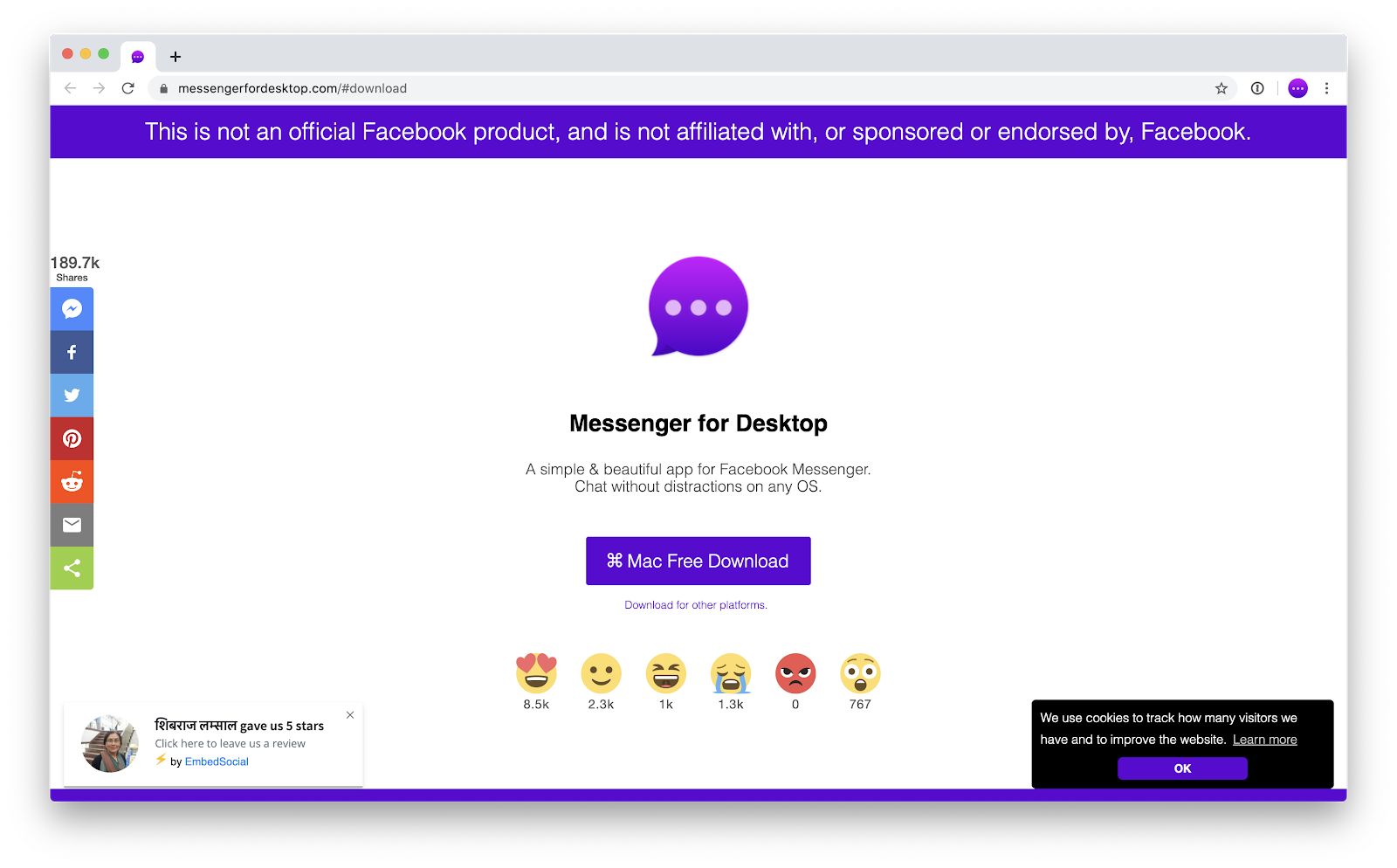The width and height of the screenshot is (1397, 868).
Task: Open the extension icon next to the star
Action: pos(1257,88)
